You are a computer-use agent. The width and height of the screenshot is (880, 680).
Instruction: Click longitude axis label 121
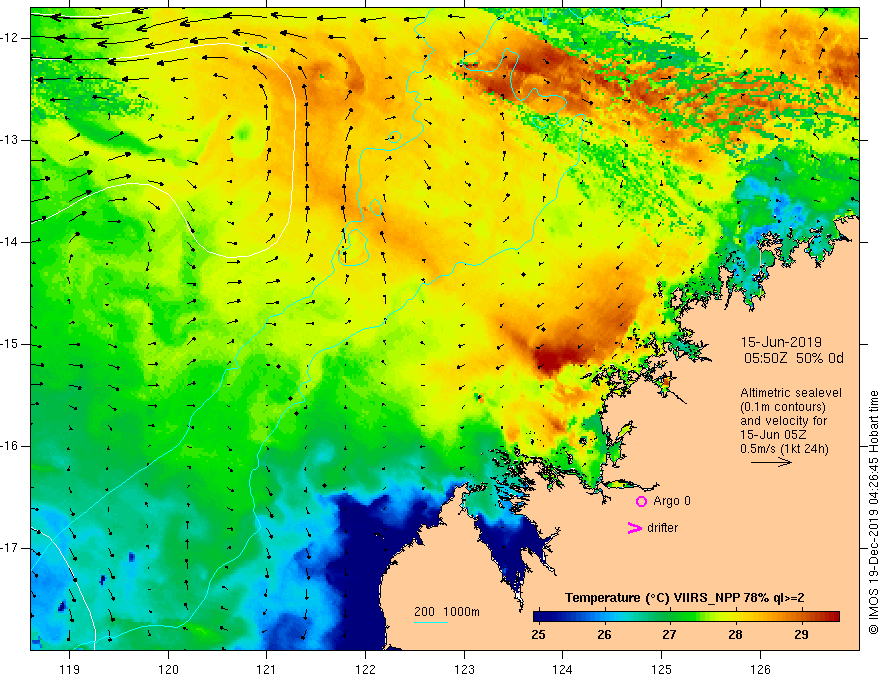tap(267, 669)
